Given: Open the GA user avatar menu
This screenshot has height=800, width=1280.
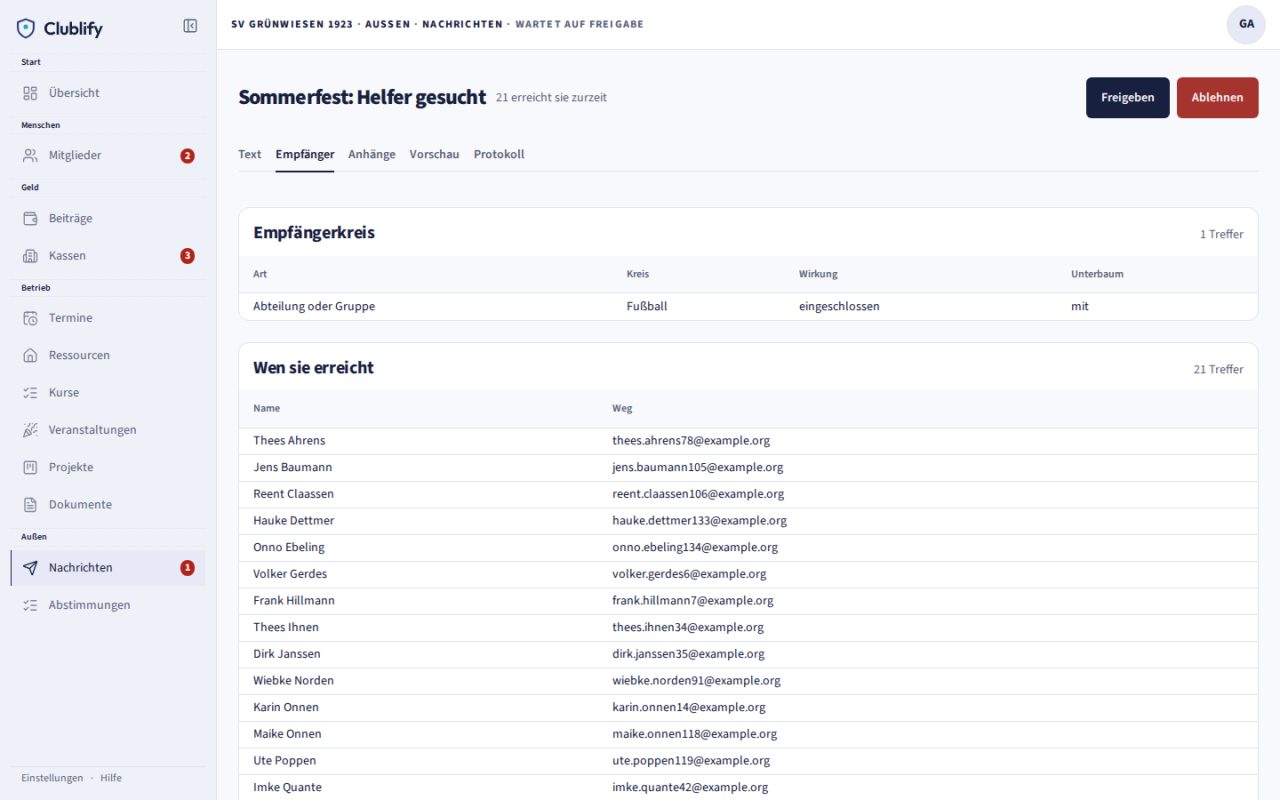Looking at the screenshot, I should (1246, 24).
